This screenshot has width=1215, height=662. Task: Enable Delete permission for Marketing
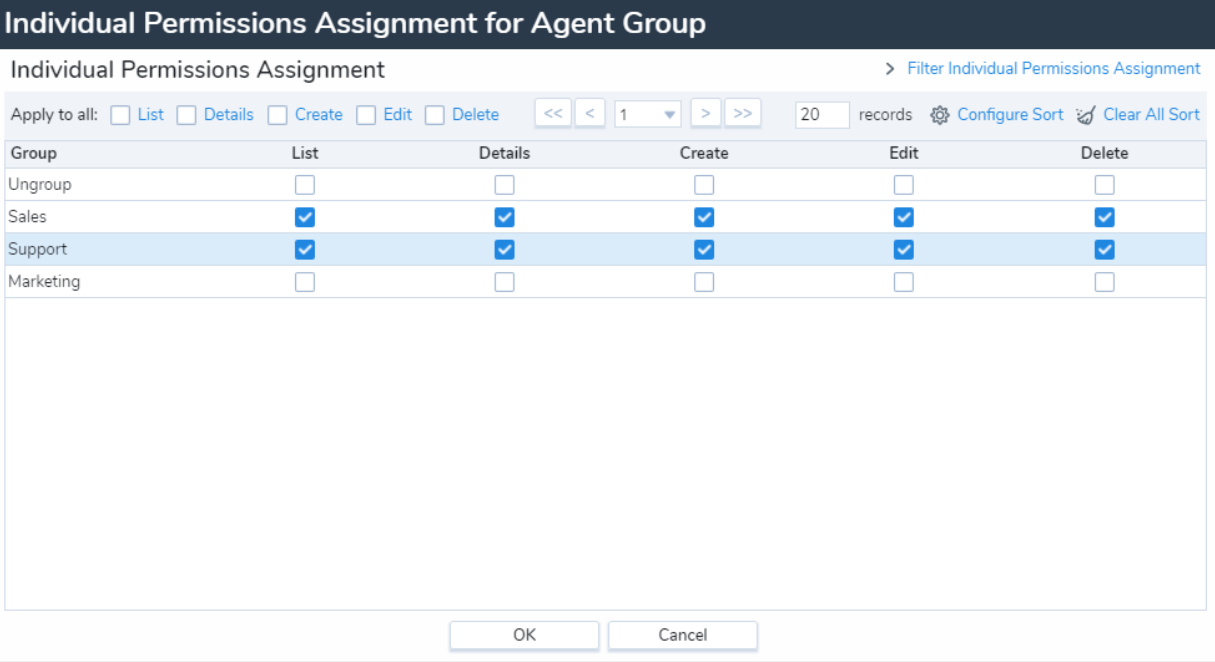coord(1104,282)
